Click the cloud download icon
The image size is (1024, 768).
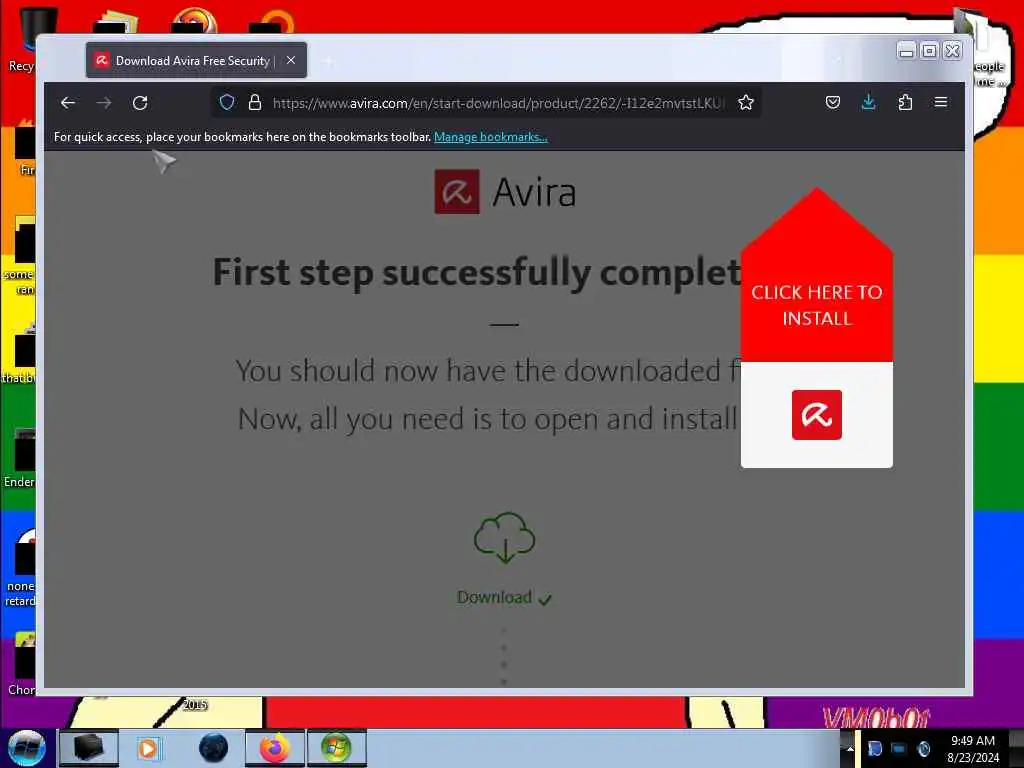[504, 538]
